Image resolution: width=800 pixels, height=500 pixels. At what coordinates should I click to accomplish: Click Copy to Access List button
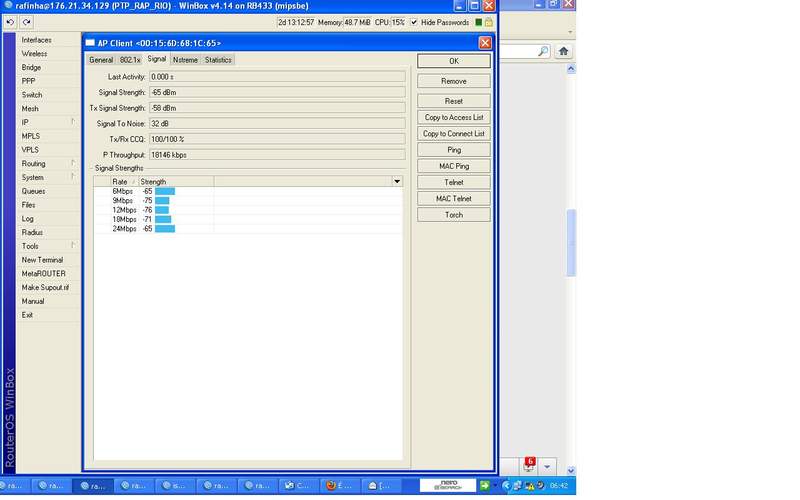click(454, 117)
